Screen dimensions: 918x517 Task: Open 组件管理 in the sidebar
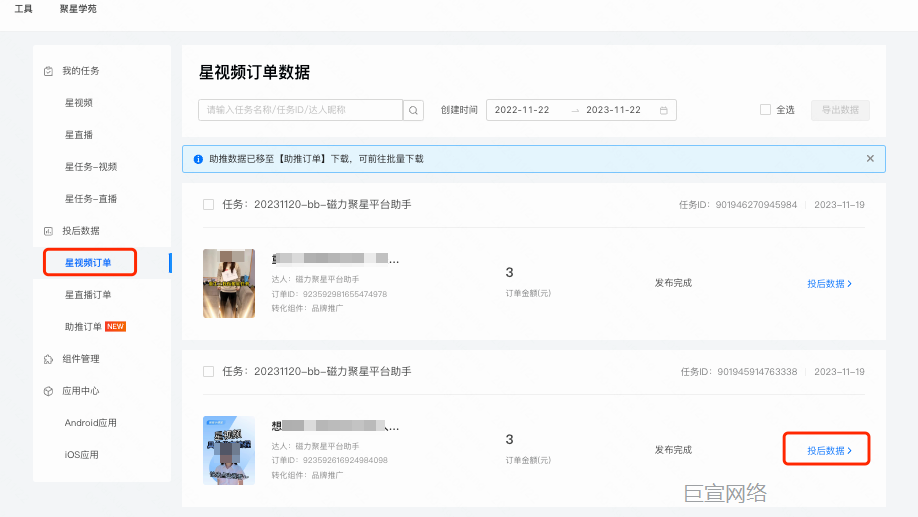81,359
